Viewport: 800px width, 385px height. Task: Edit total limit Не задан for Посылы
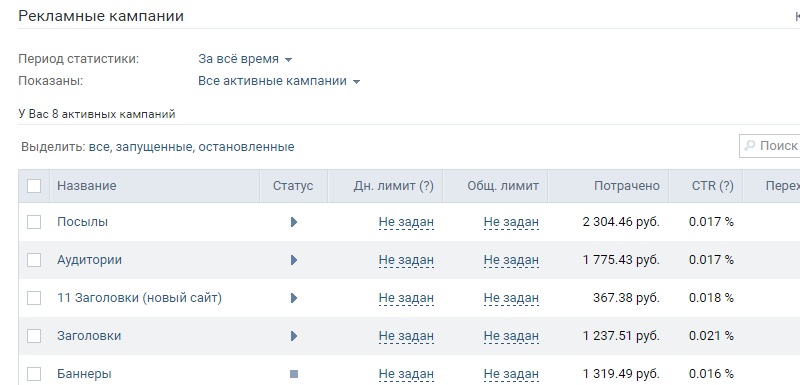[511, 222]
